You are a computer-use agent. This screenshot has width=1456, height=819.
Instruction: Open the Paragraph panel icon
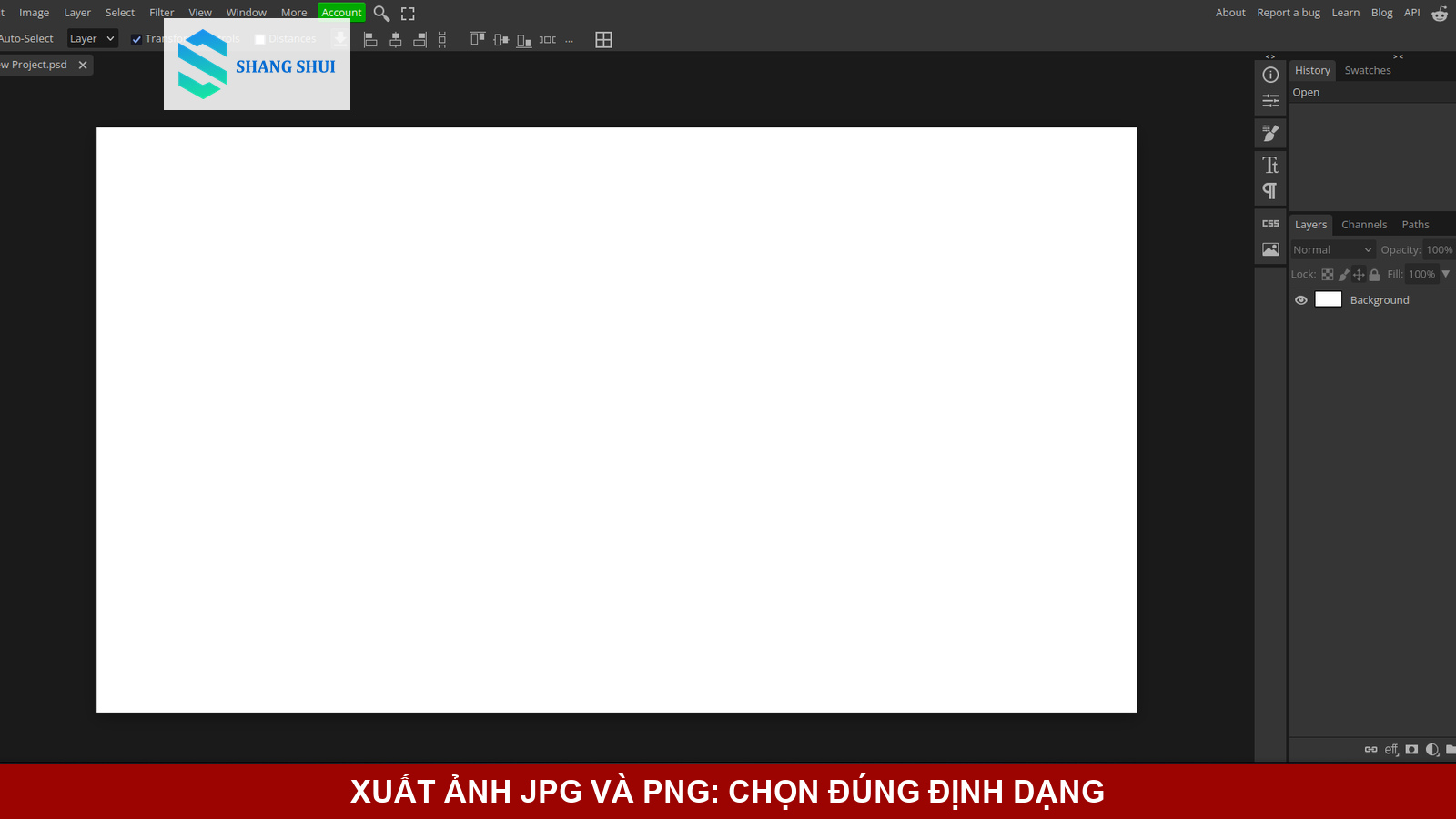(x=1270, y=191)
